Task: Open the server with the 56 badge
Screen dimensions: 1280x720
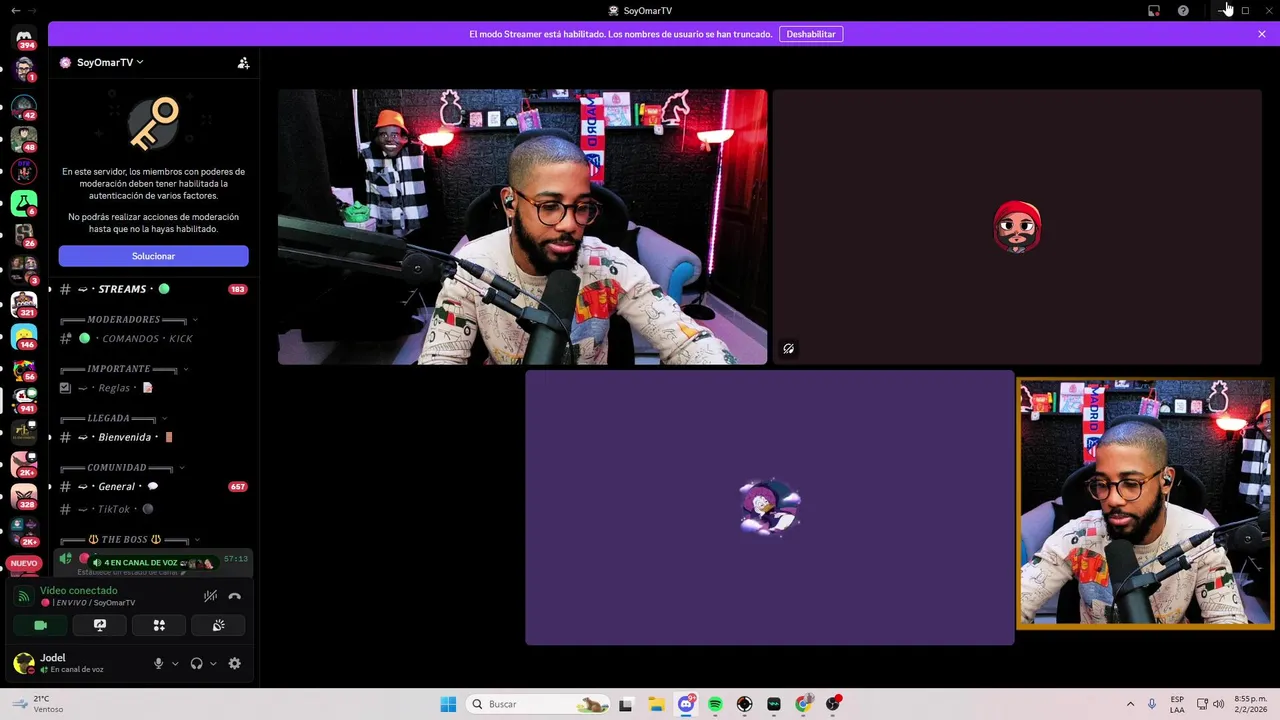Action: point(24,369)
